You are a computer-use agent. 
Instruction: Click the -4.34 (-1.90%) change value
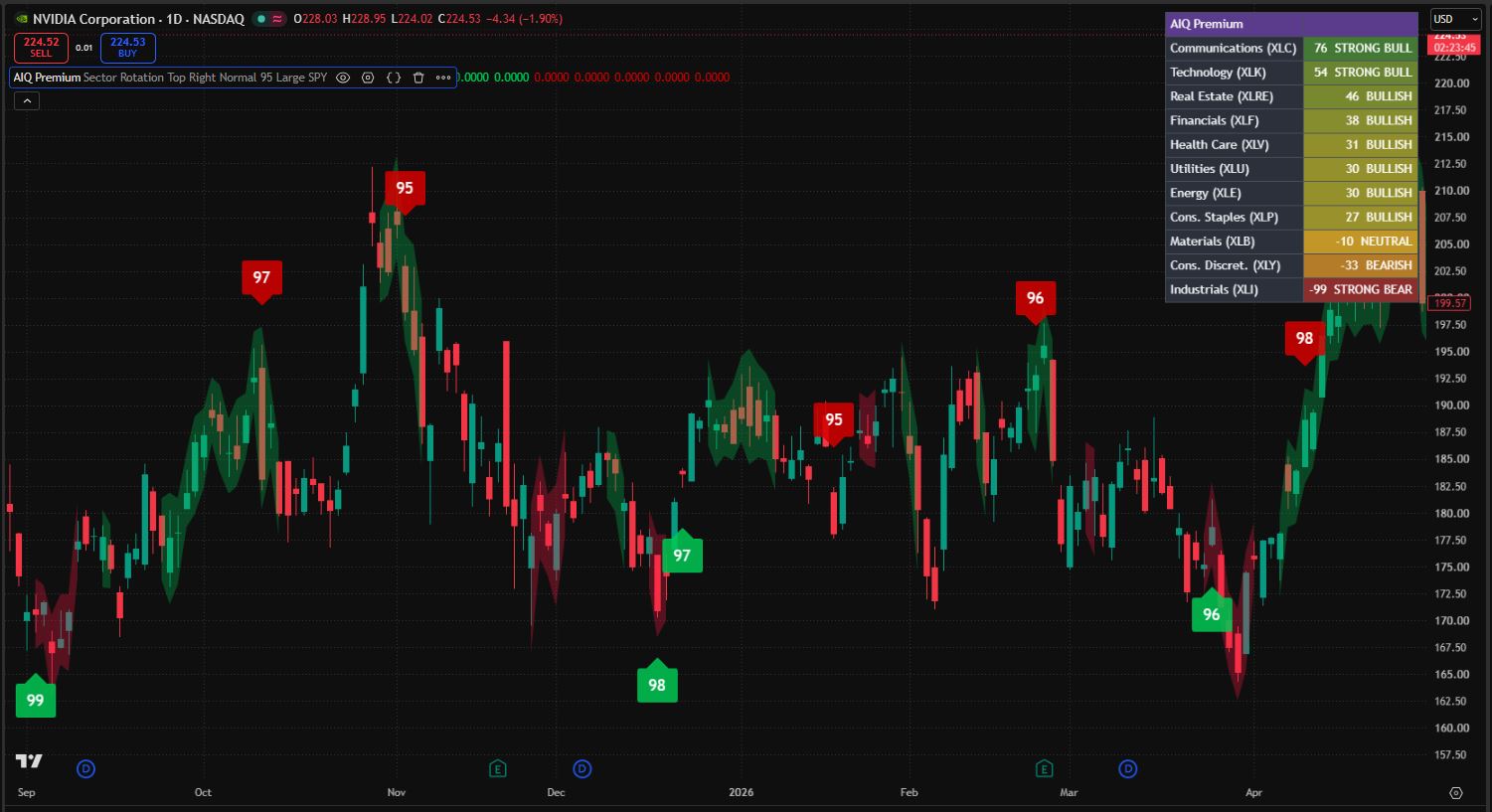tap(524, 19)
